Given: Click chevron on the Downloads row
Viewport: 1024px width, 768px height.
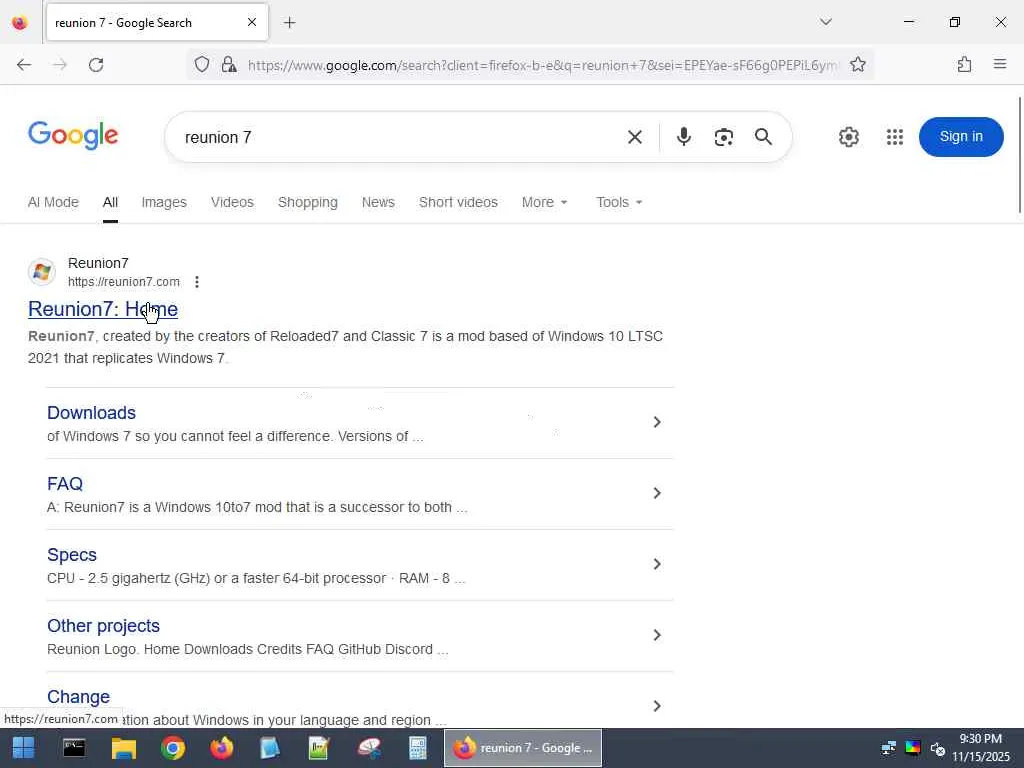Looking at the screenshot, I should pyautogui.click(x=657, y=423).
